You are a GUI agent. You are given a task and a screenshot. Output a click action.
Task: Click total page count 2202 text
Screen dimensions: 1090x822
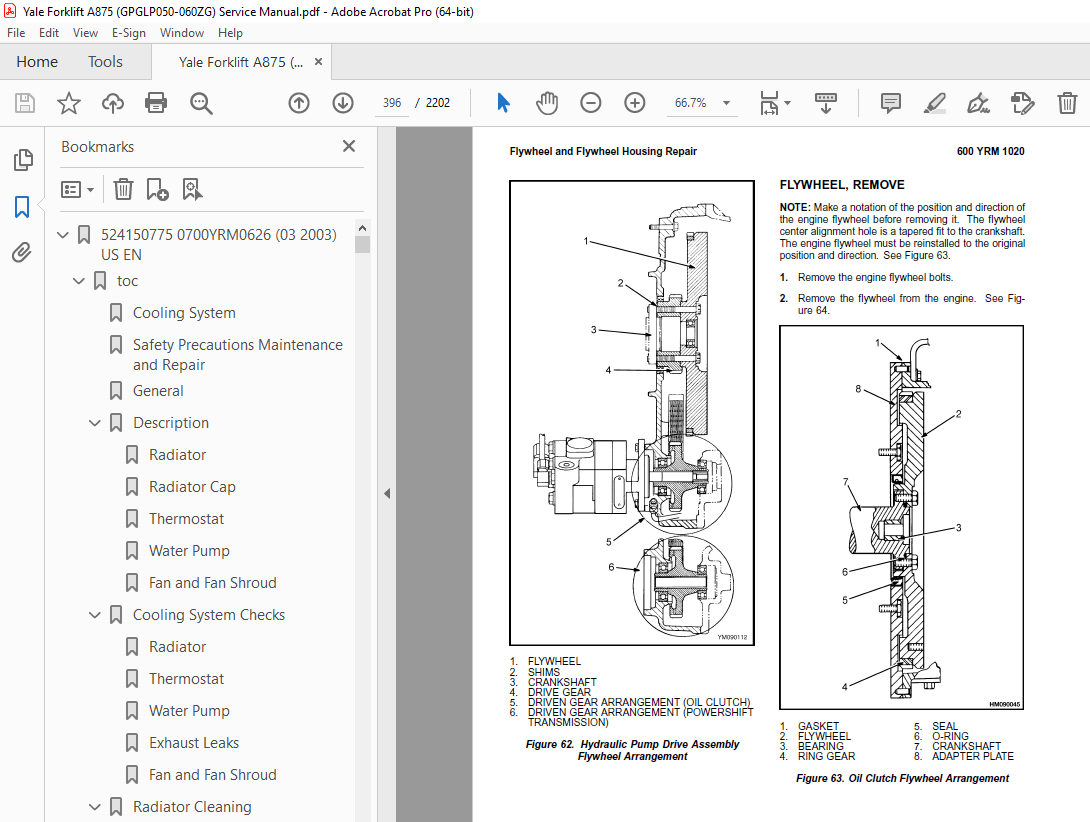(x=438, y=103)
